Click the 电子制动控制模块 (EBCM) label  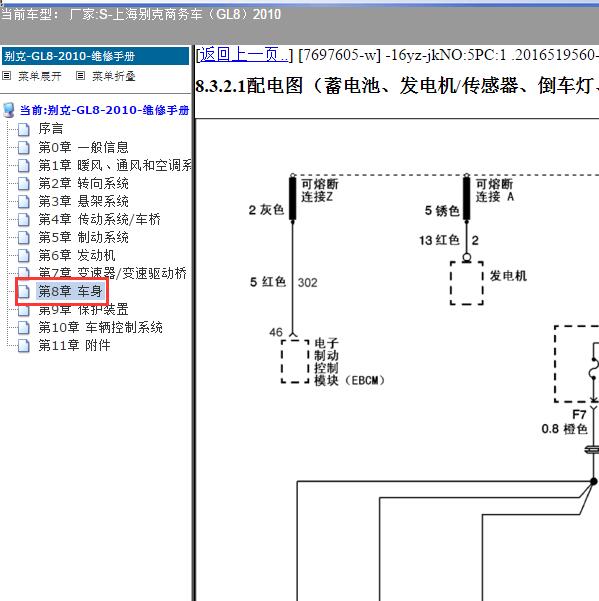click(349, 361)
